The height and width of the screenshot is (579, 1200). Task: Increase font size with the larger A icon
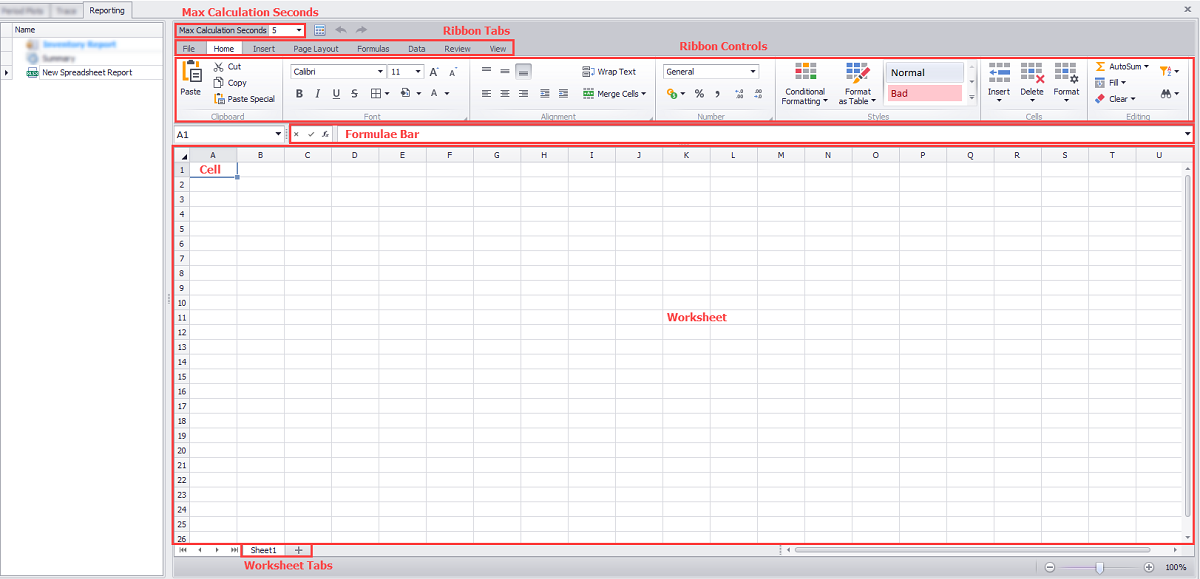434,72
